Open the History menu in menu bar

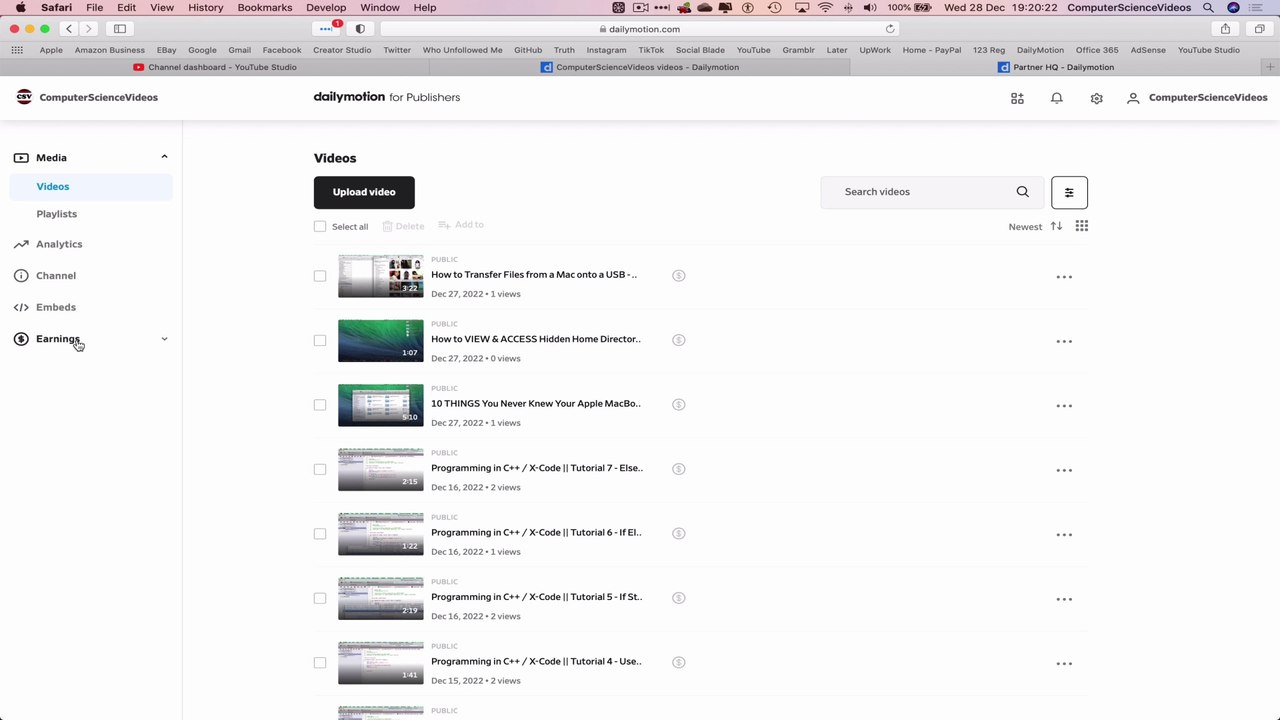pyautogui.click(x=205, y=7)
